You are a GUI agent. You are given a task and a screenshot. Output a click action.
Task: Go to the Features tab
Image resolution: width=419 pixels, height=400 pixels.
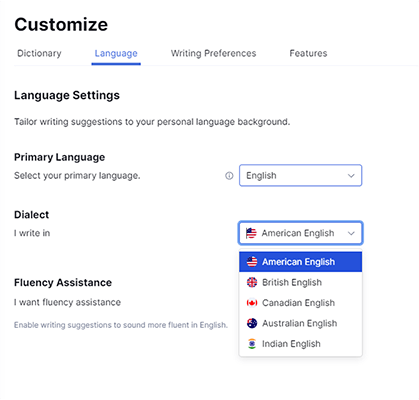click(x=308, y=53)
